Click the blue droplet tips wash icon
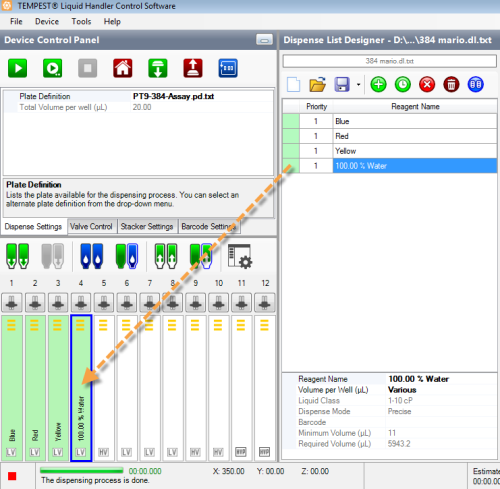The image size is (500, 489). coord(91,256)
